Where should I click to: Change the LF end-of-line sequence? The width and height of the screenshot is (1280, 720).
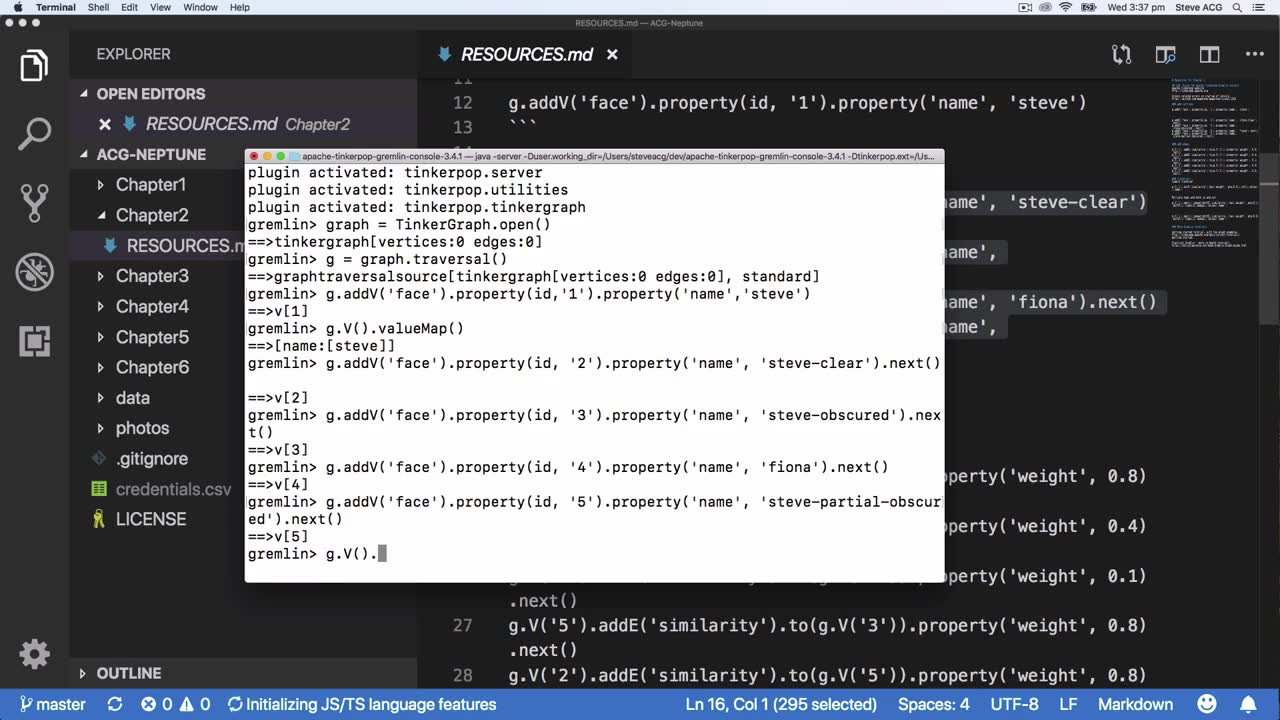tap(1069, 704)
